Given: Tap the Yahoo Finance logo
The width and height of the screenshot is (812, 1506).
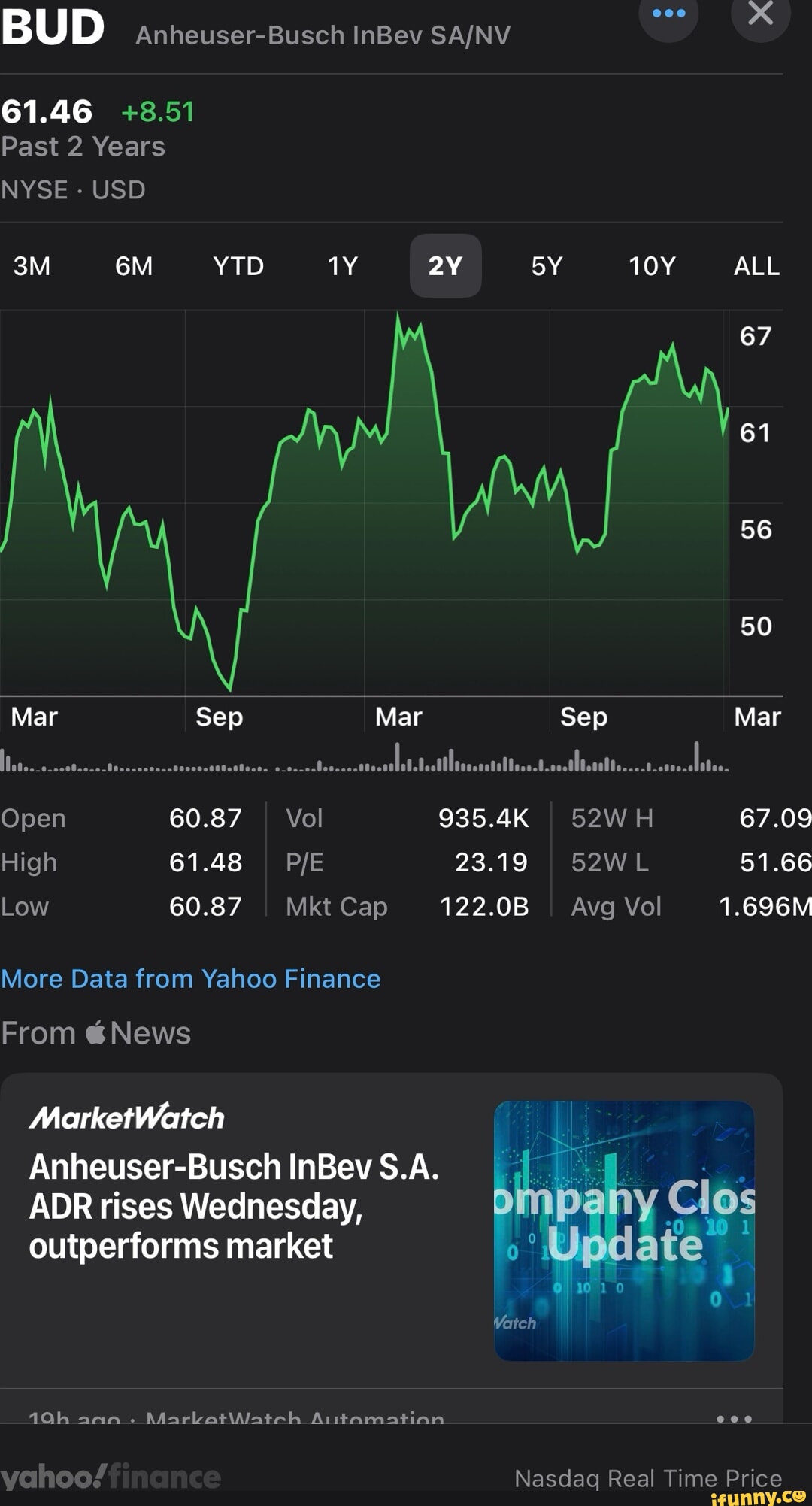Looking at the screenshot, I should point(111,1477).
